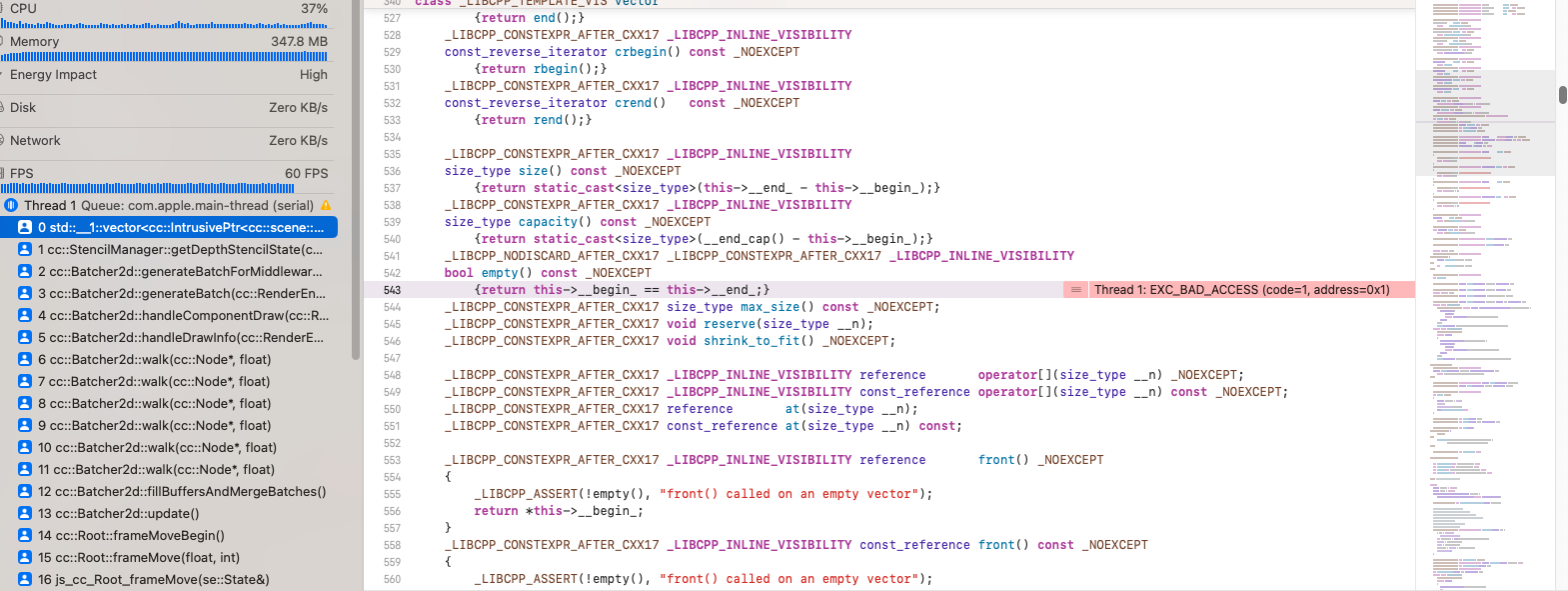Open the Energy Impact gauge
This screenshot has width=1568, height=591.
pos(166,75)
